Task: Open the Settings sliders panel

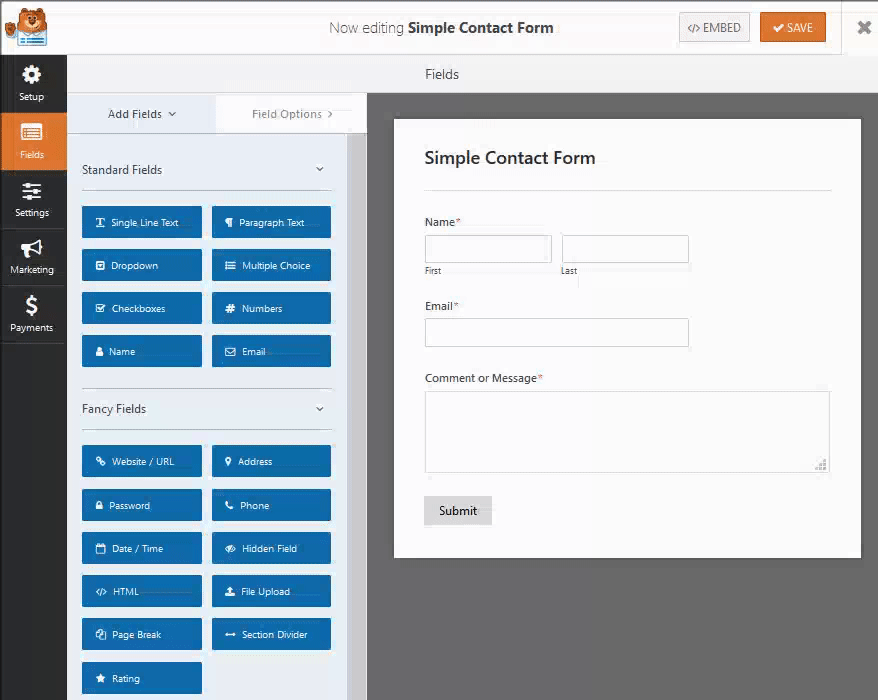Action: [x=32, y=200]
